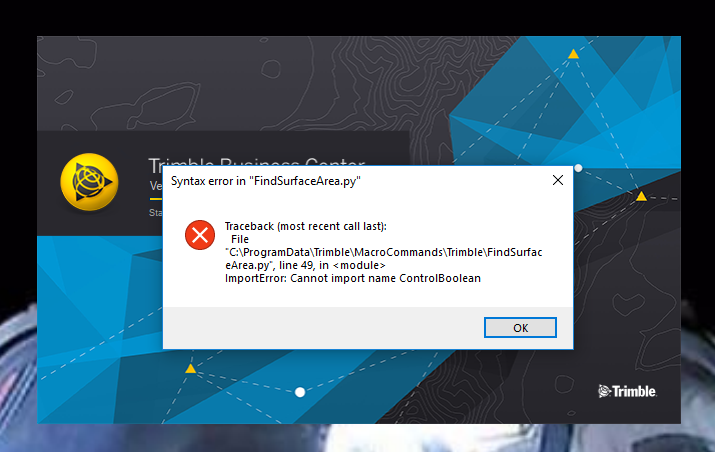Click yellow triangle right of the dialog
The width and height of the screenshot is (715, 452).
click(642, 196)
